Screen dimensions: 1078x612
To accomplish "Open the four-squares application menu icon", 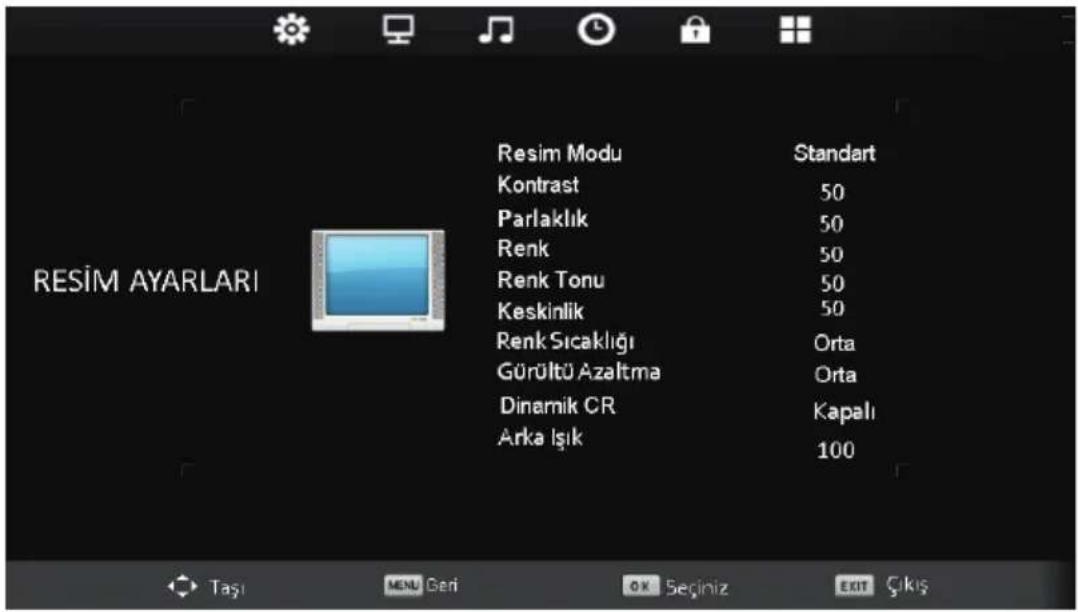I will (x=795, y=31).
